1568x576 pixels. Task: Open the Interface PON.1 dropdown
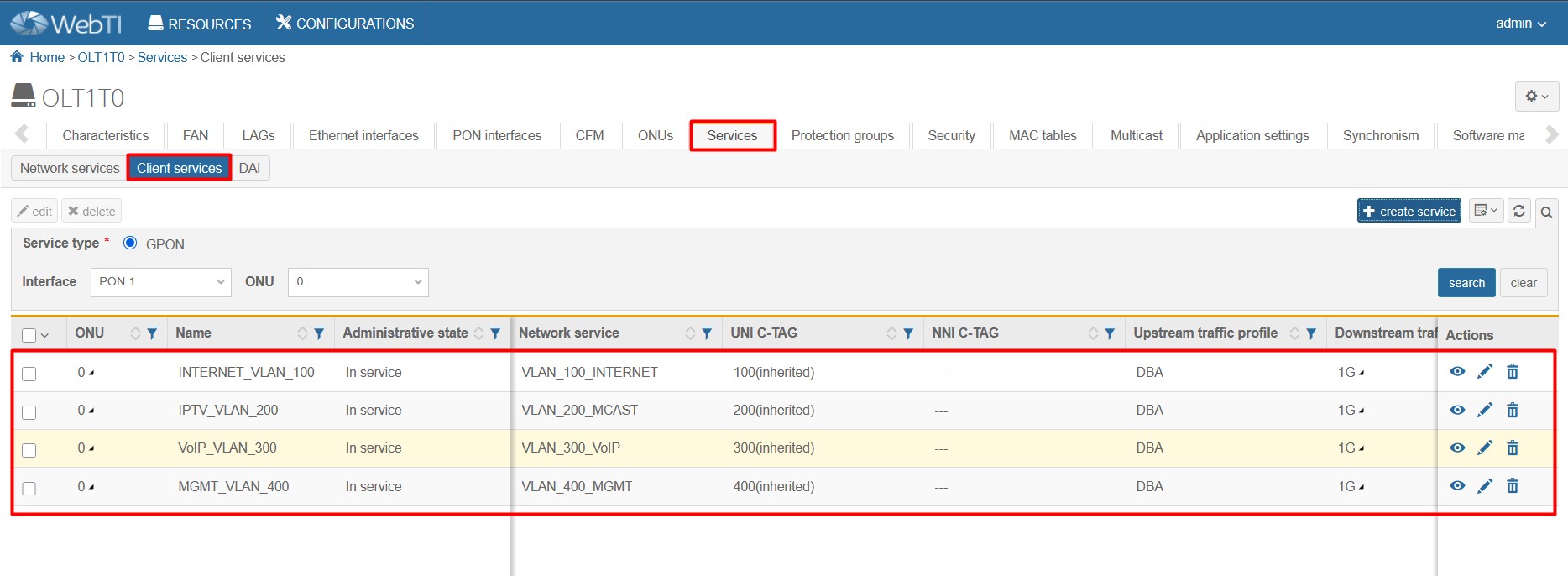[x=160, y=282]
